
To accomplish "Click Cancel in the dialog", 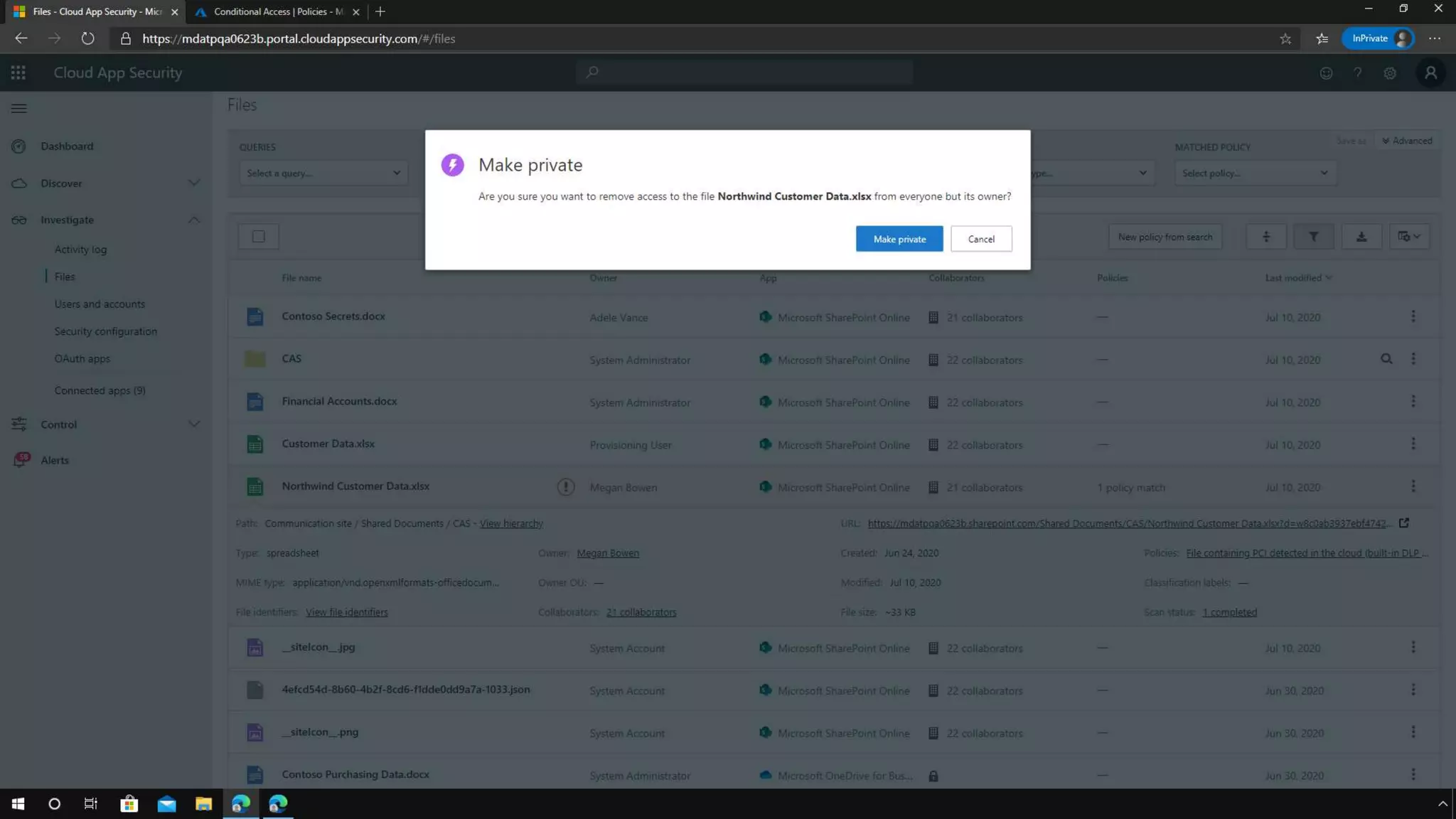I will [981, 239].
